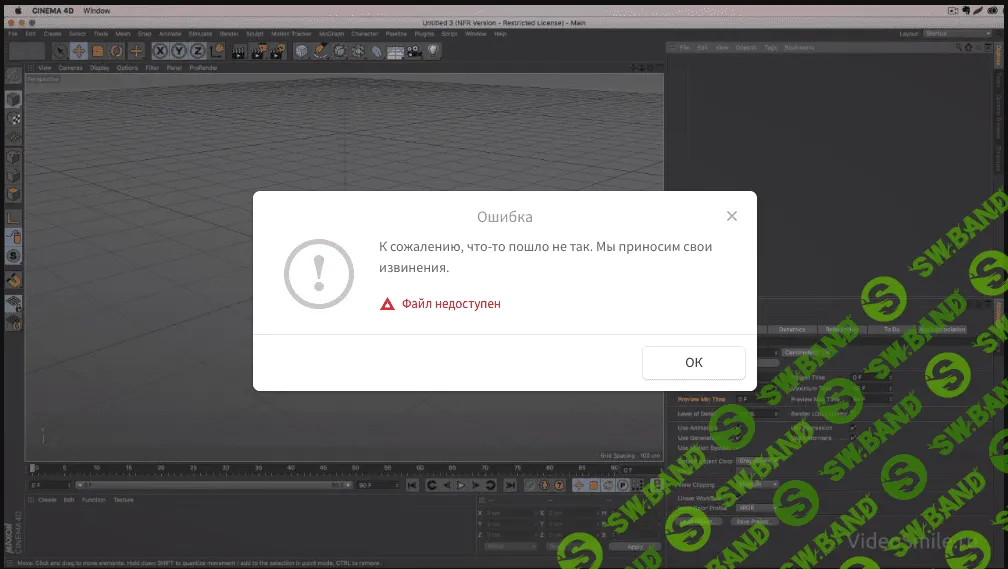Jump to the start of the animation
The height and width of the screenshot is (569, 1008).
pyautogui.click(x=413, y=485)
